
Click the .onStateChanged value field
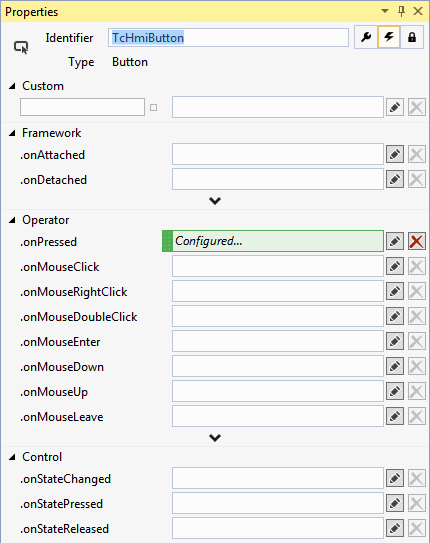[278, 478]
